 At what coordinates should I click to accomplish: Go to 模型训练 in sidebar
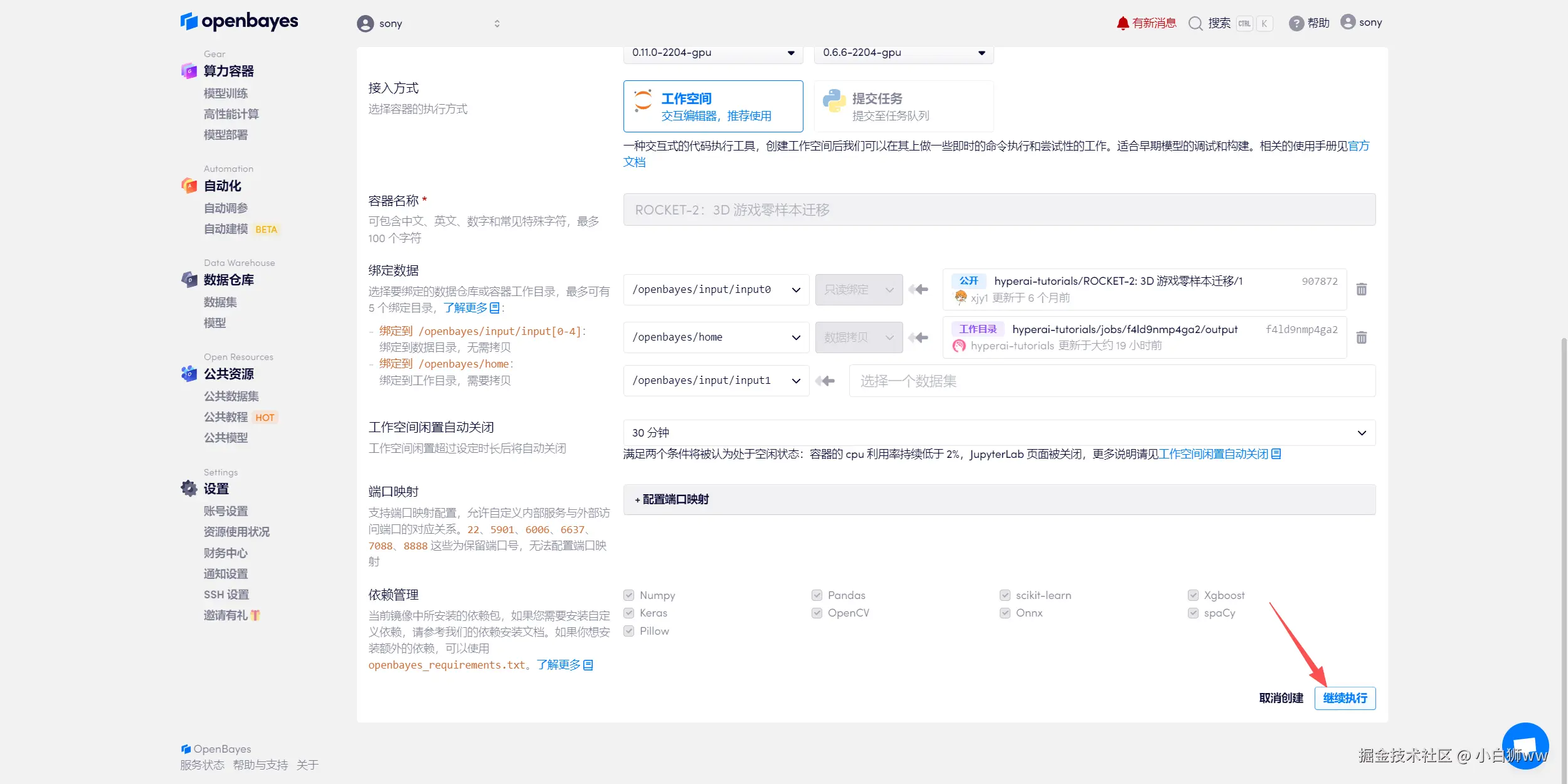tap(226, 93)
